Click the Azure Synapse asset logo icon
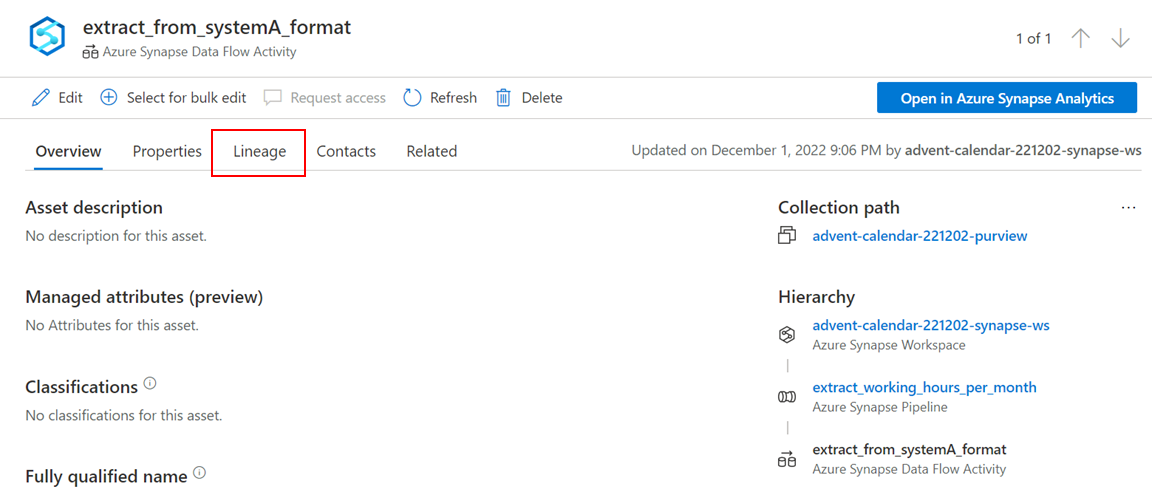Screen dimensions: 1152x495 (47, 38)
